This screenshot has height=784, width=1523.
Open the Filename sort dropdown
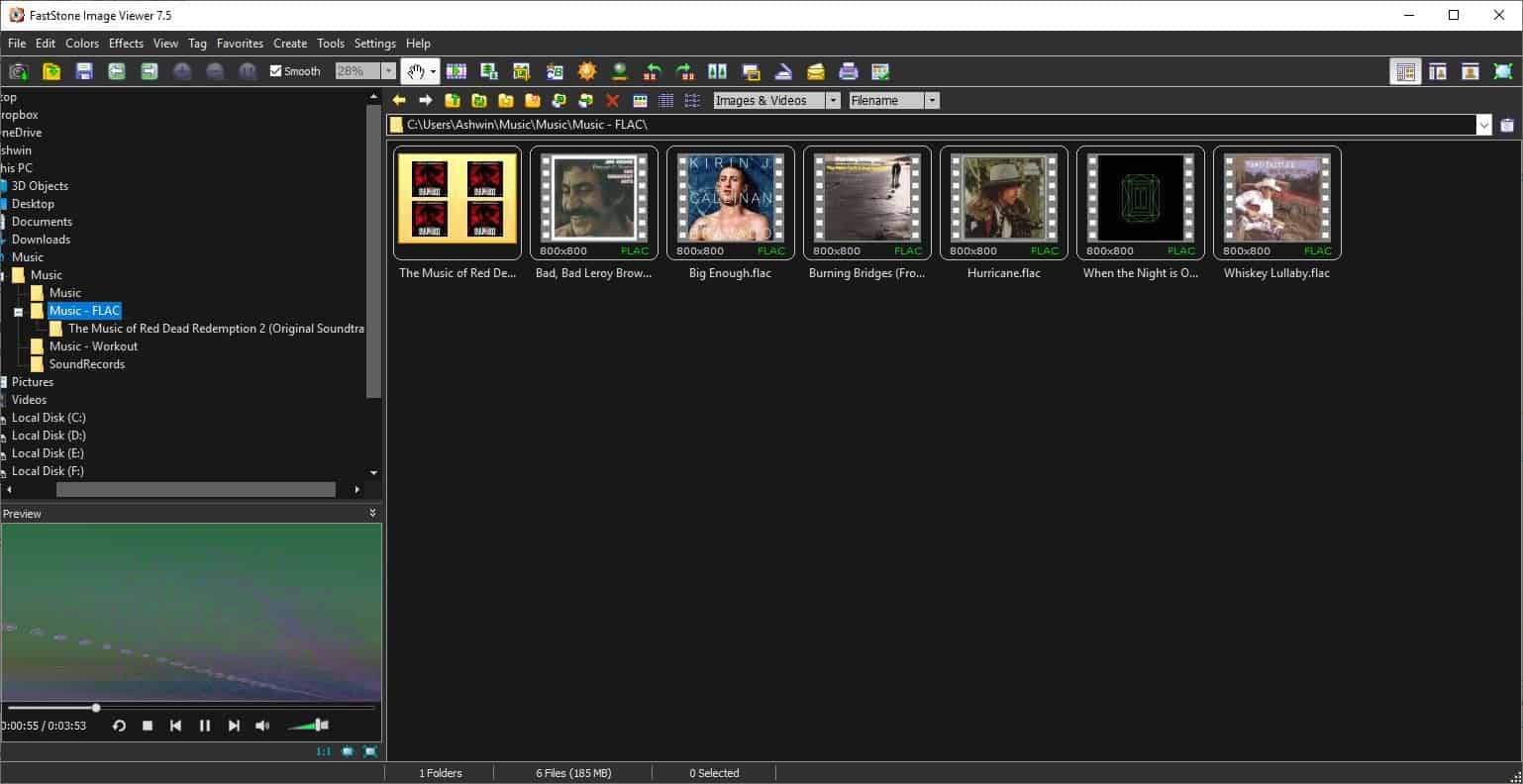(932, 100)
